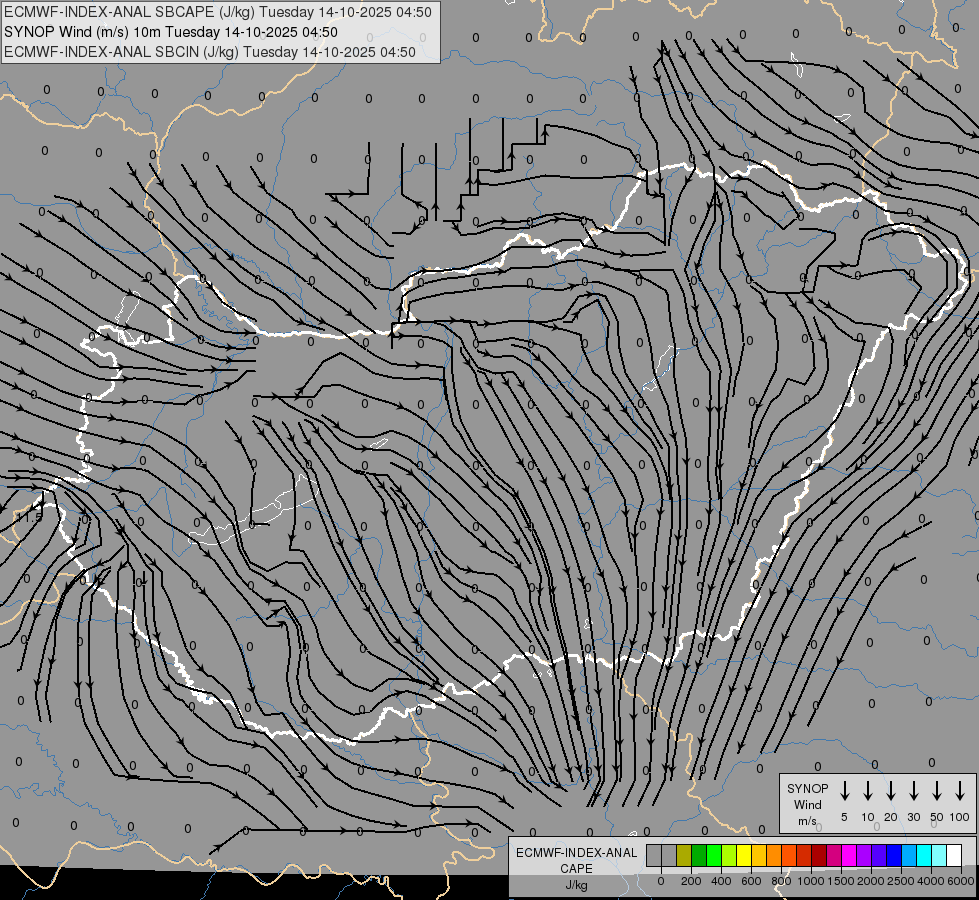
Task: Click the wind arrow above the 30 m/s label
Action: point(913,791)
